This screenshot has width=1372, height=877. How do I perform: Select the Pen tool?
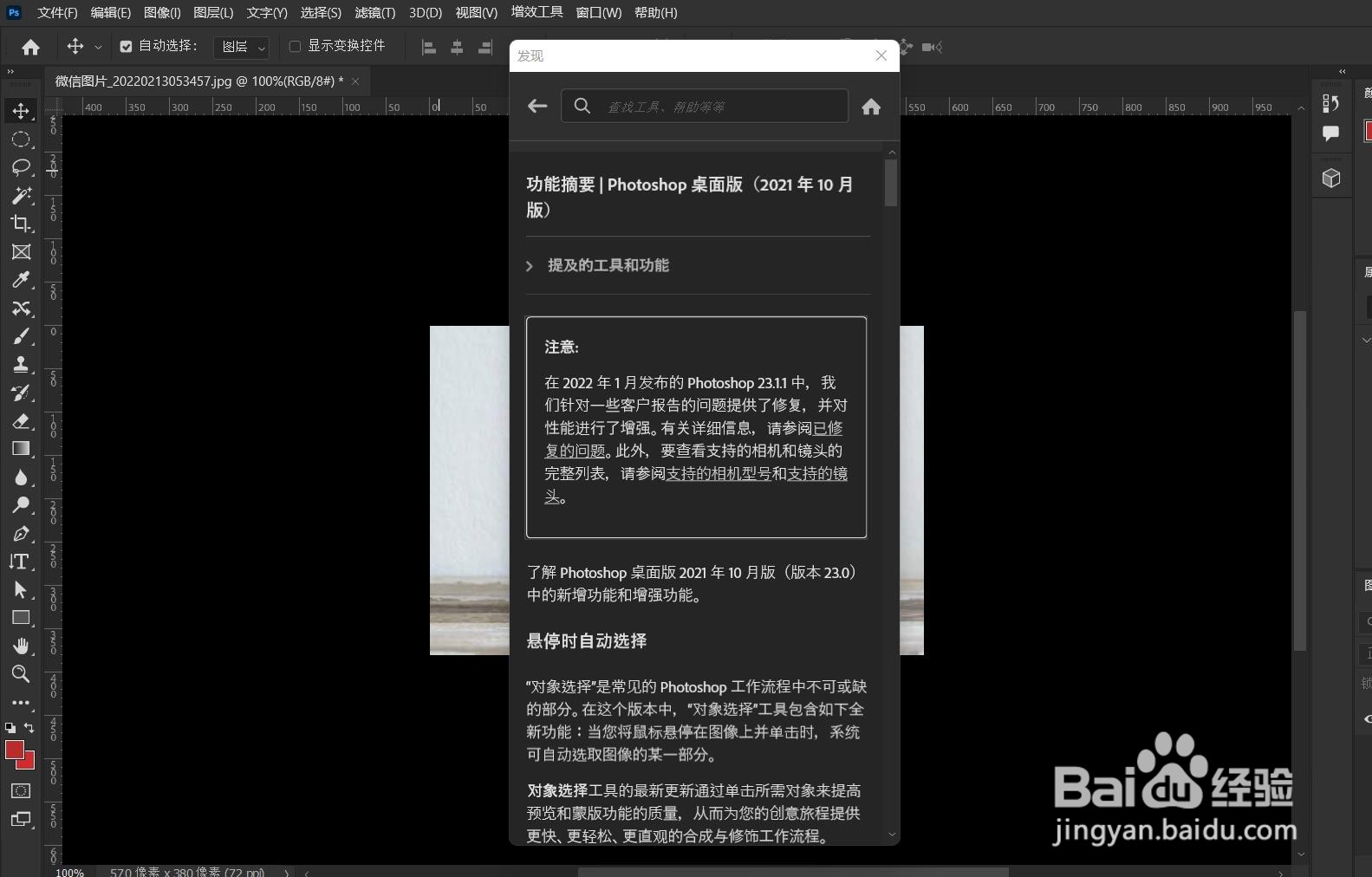coord(21,534)
